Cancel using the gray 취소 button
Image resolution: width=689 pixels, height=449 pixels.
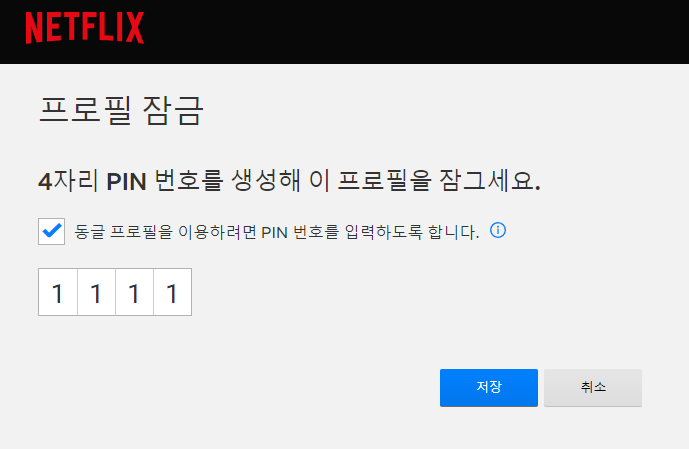[593, 387]
